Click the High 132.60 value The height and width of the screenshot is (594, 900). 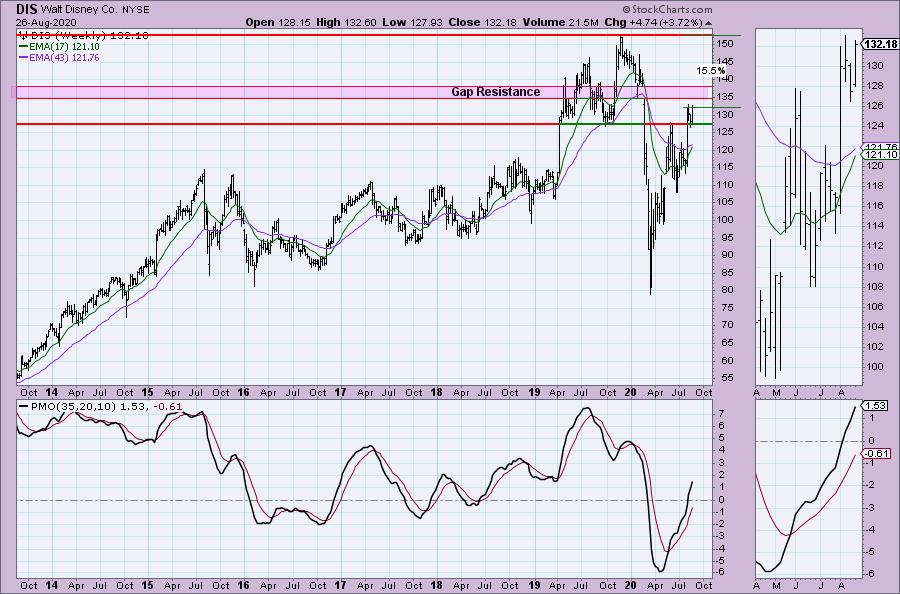pyautogui.click(x=346, y=22)
